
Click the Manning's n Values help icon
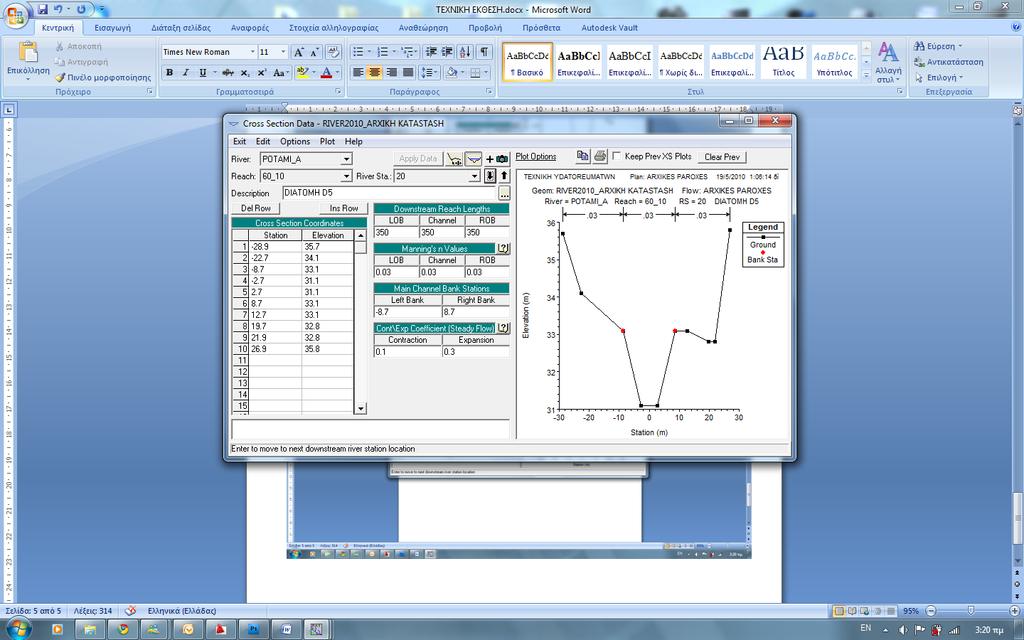pos(503,249)
